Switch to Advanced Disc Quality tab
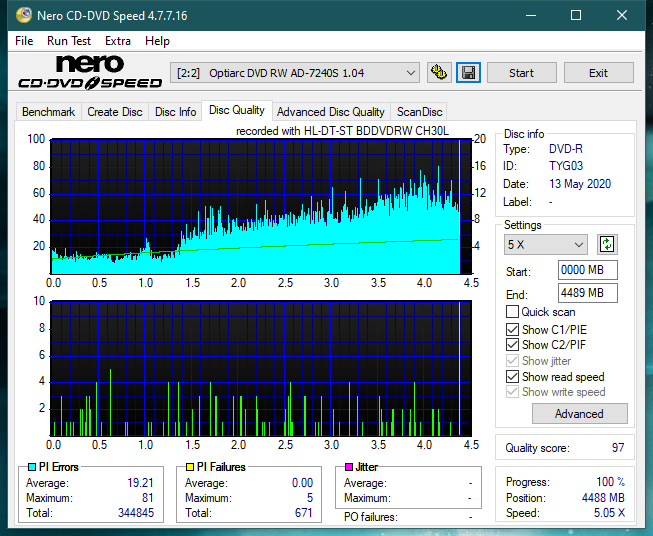Image resolution: width=653 pixels, height=536 pixels. [x=331, y=112]
